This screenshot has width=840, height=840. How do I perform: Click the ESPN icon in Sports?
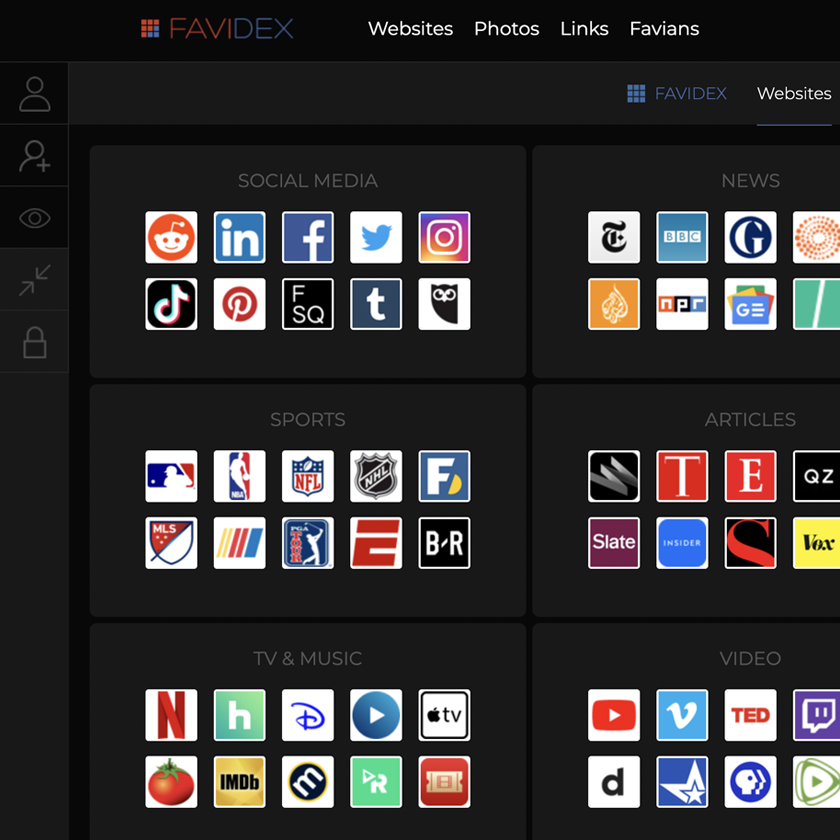pyautogui.click(x=376, y=543)
